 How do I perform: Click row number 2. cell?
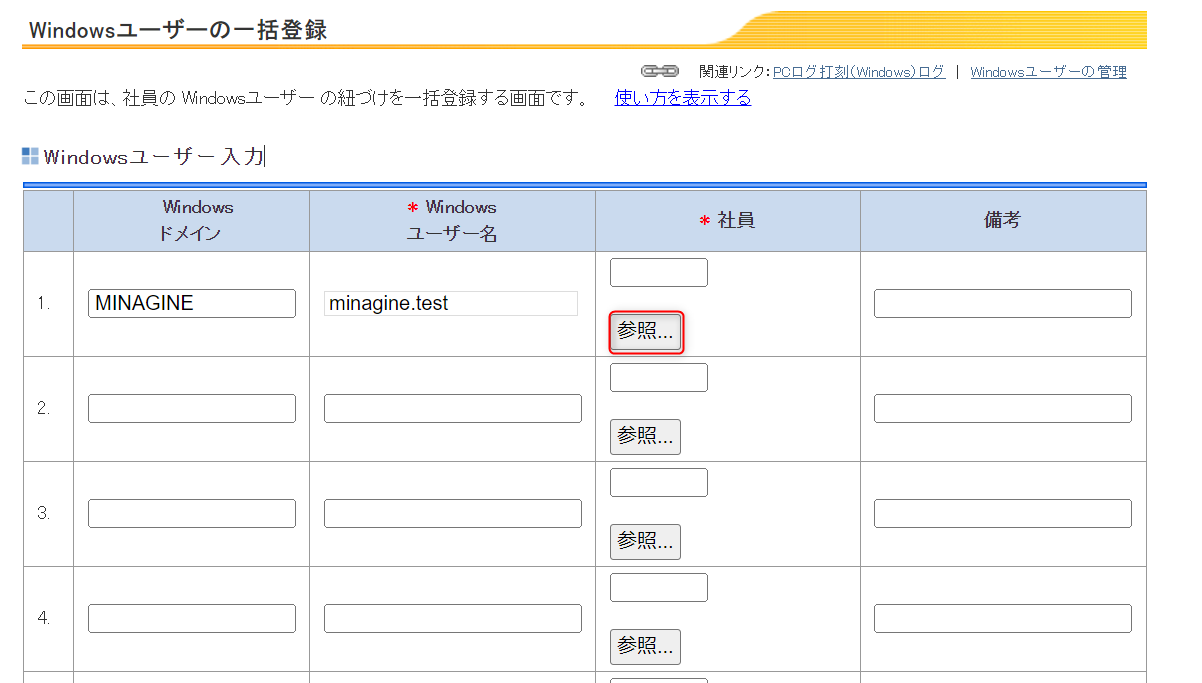coord(48,408)
